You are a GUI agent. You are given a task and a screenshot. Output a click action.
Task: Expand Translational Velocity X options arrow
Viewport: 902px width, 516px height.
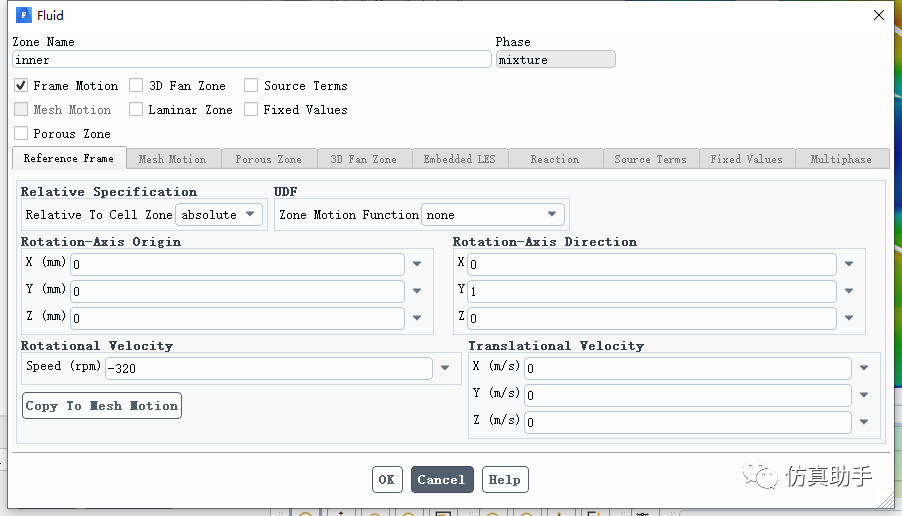864,368
